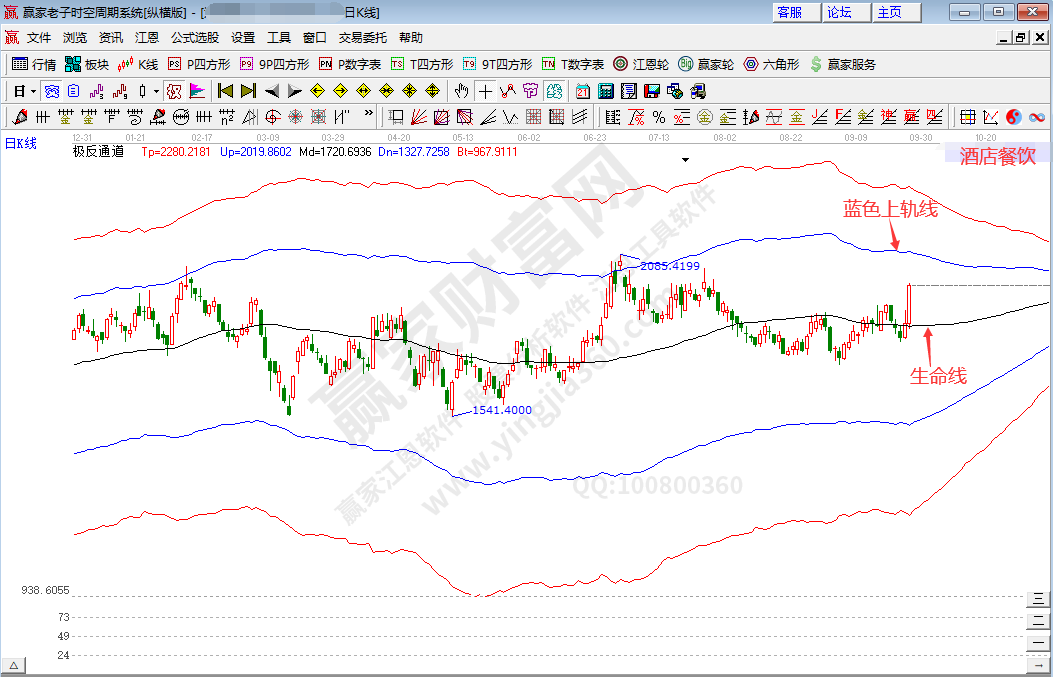Screen dimensions: 1053x677
Task: Open the 公式选股 menu
Action: [195, 38]
